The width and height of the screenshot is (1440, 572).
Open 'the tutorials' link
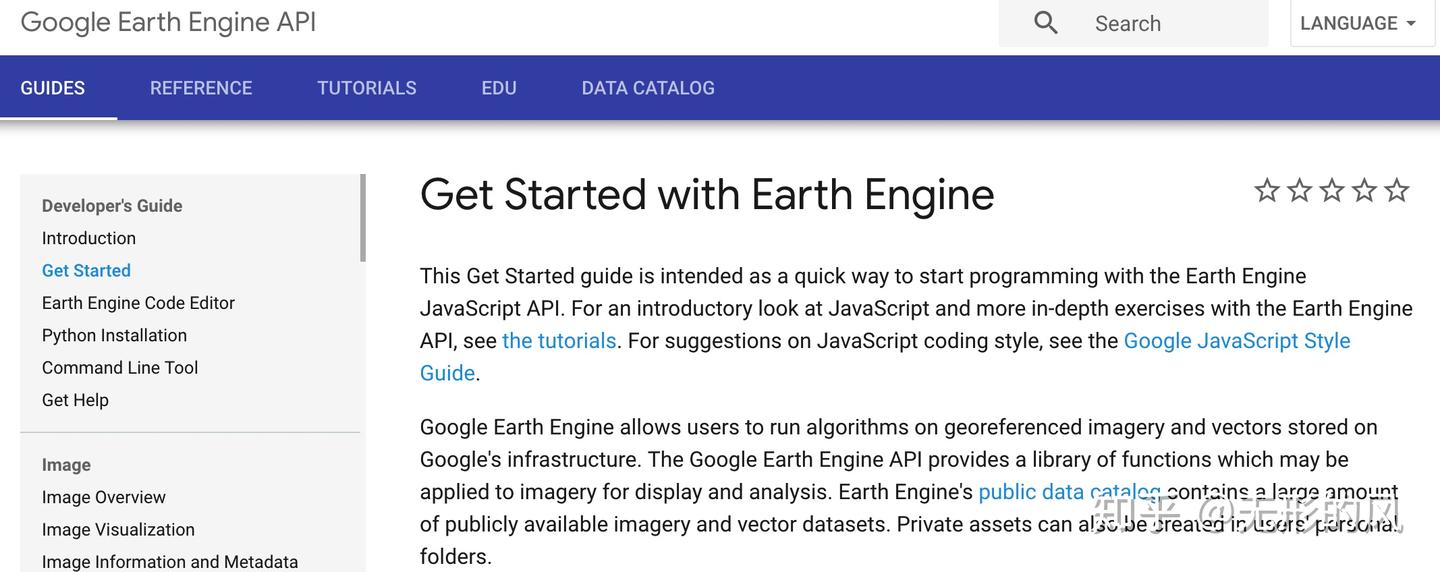[559, 341]
